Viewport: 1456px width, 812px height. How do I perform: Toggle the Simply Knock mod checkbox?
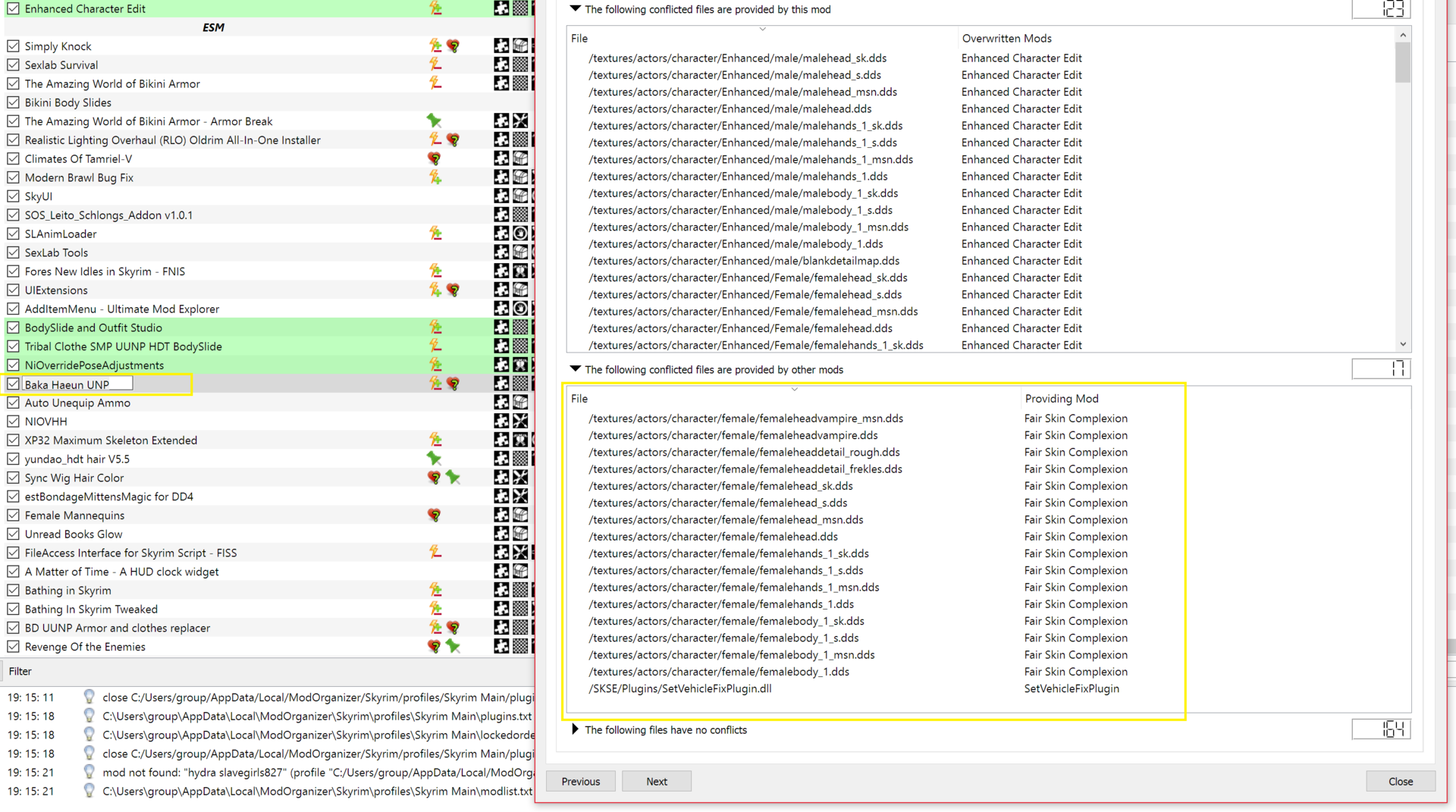pos(14,45)
